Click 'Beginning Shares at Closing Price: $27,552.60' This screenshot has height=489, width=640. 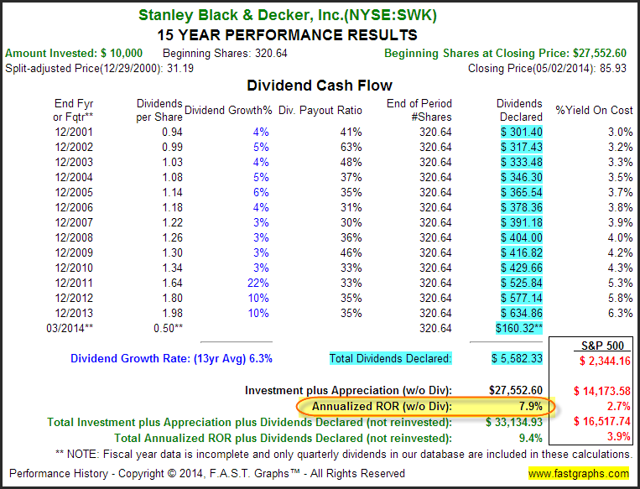pyautogui.click(x=505, y=53)
